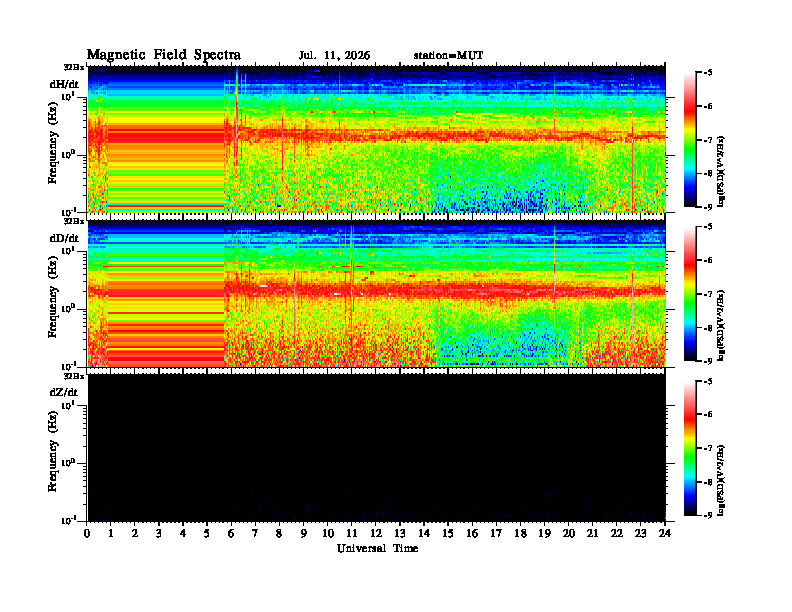Click log(PSD) label beside dZ/dt color scale
The height and width of the screenshot is (612, 792).
coord(722,479)
